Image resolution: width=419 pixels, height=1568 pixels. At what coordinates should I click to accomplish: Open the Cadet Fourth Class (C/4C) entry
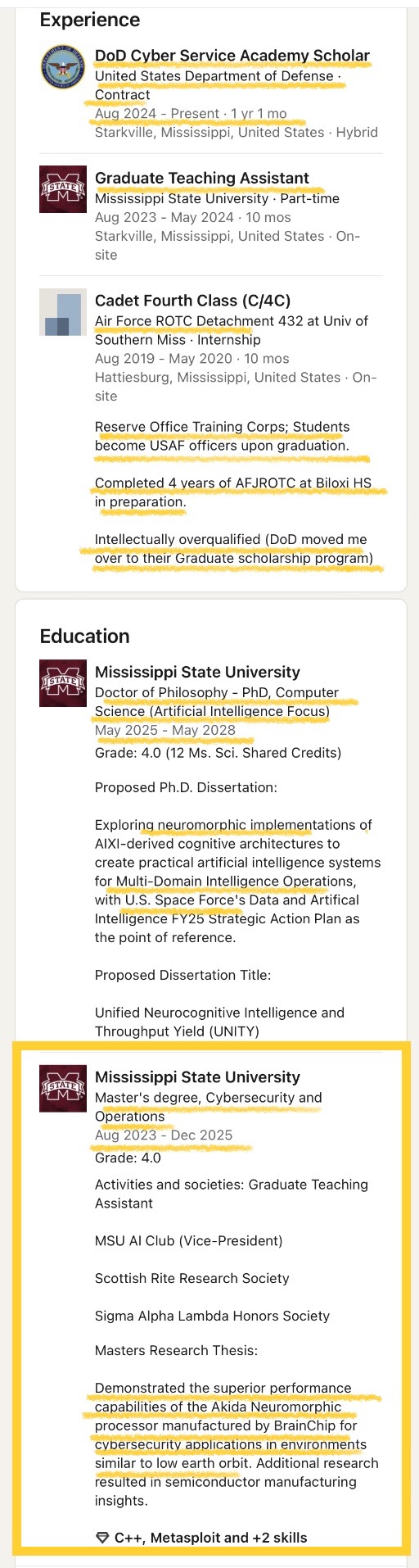(192, 301)
